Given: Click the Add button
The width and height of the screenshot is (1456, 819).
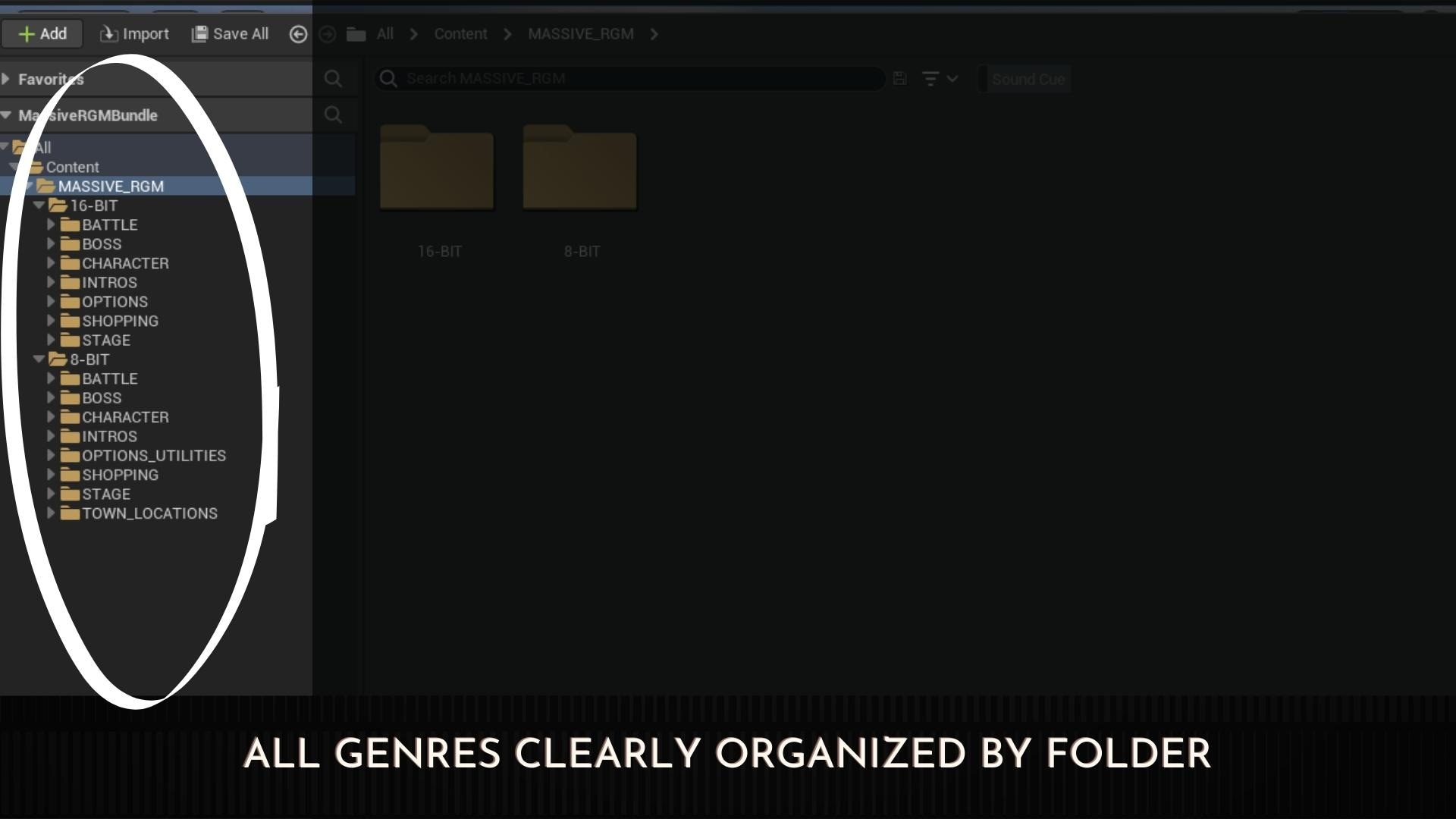Looking at the screenshot, I should pyautogui.click(x=42, y=34).
